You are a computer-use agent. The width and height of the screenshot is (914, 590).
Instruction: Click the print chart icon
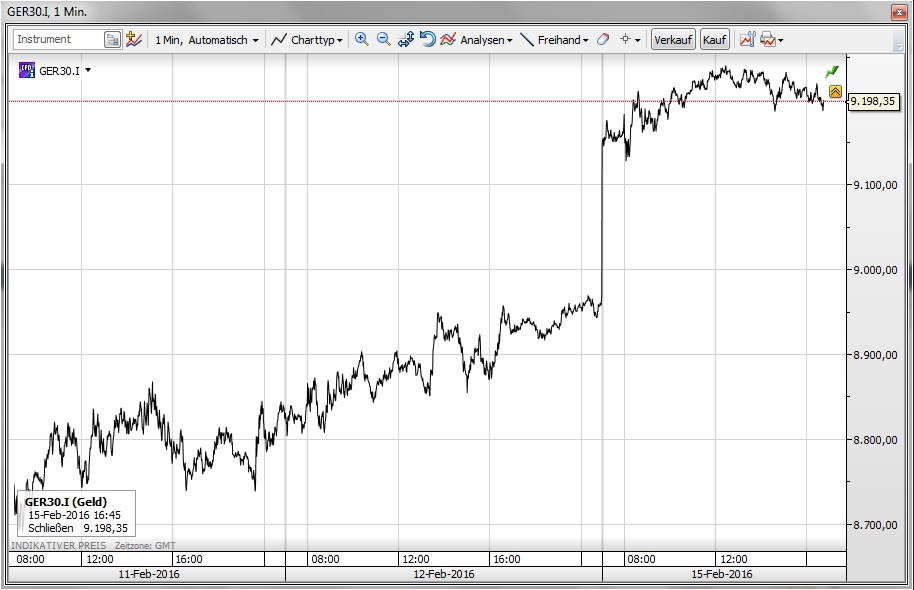tap(768, 39)
